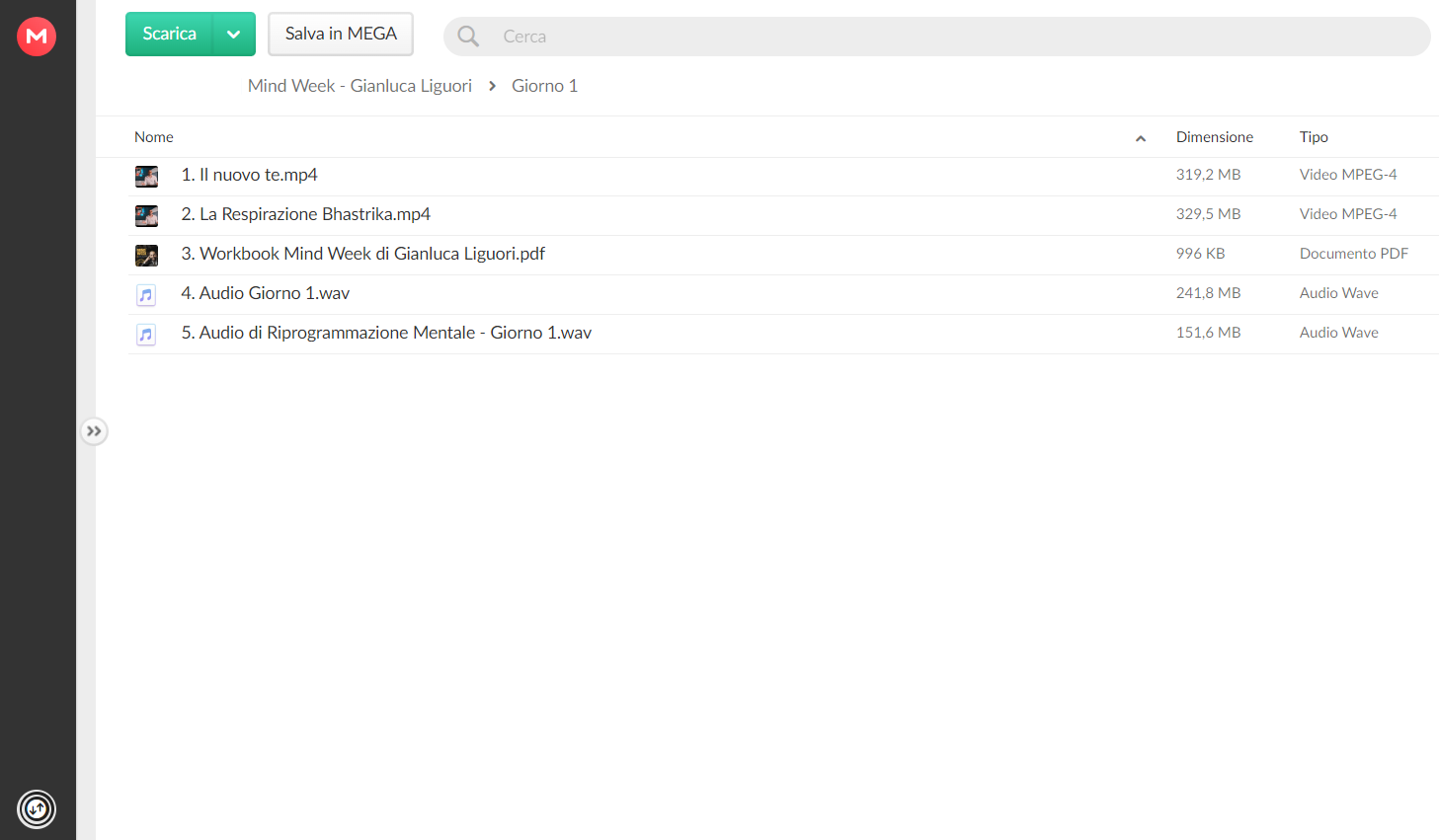Image resolution: width=1439 pixels, height=840 pixels.
Task: Open the transfers icon in sidebar bottom
Action: coord(37,809)
